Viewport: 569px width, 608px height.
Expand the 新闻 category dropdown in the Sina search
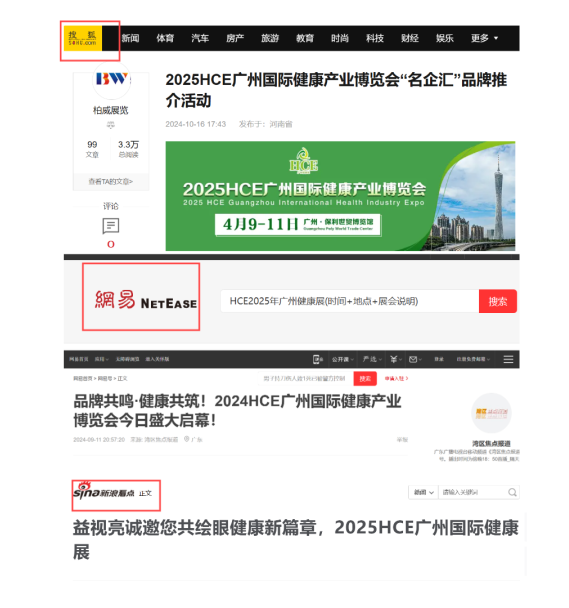424,492
